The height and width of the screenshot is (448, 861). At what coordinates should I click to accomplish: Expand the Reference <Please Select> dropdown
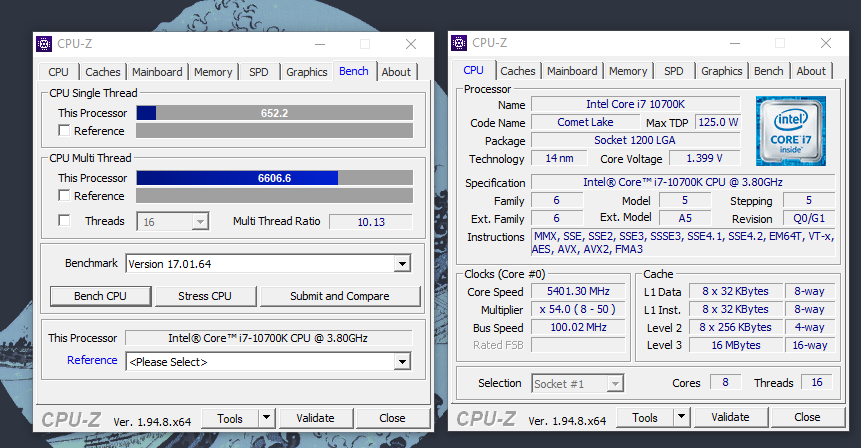point(402,362)
